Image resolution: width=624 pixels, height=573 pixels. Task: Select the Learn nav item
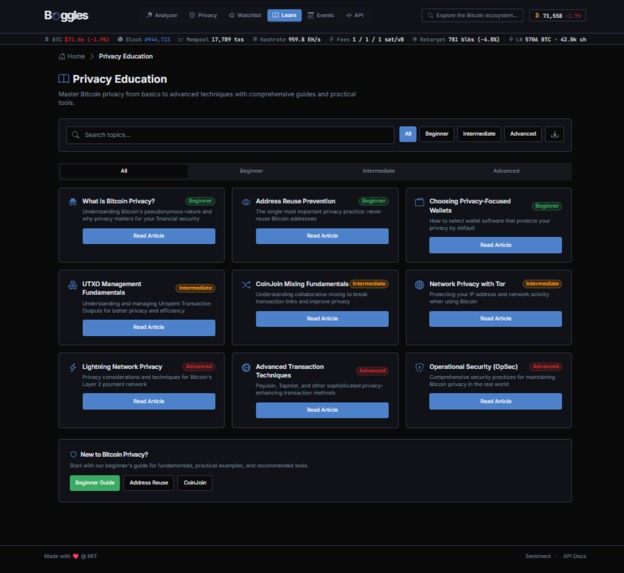284,16
